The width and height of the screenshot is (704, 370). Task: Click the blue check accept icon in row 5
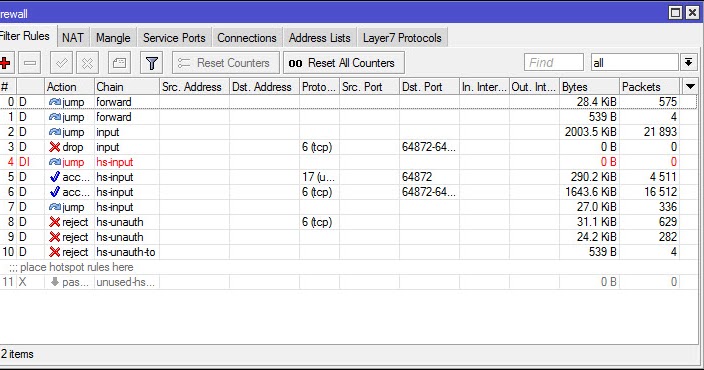coord(55,177)
